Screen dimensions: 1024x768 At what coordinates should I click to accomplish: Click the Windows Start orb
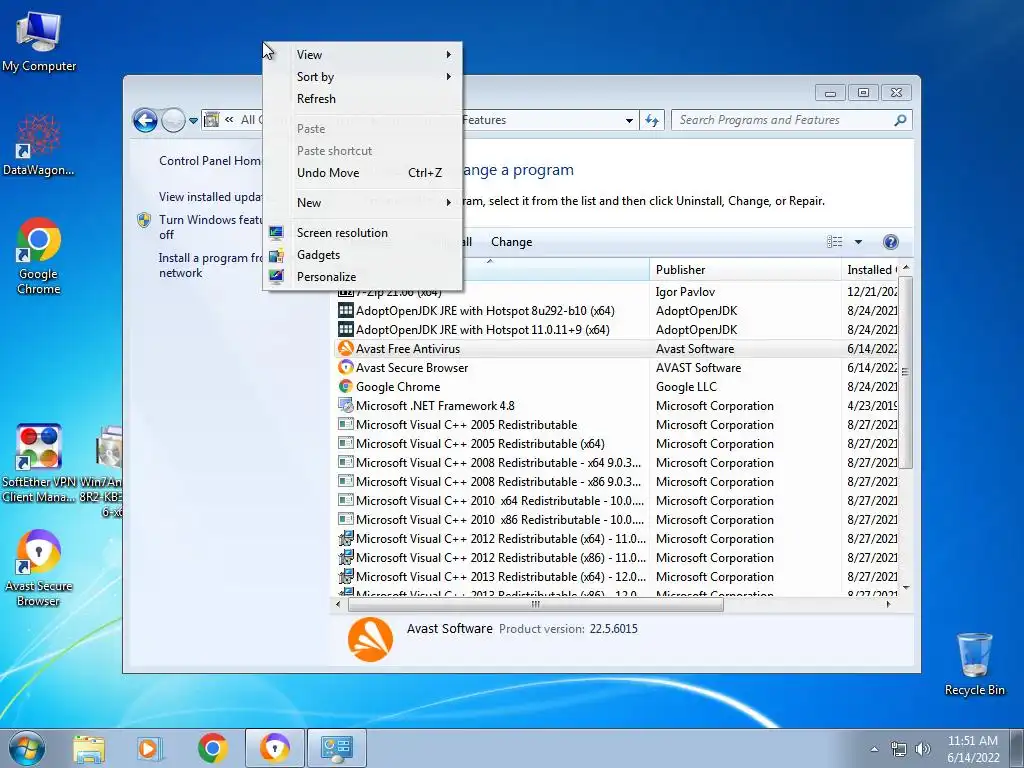pos(26,748)
